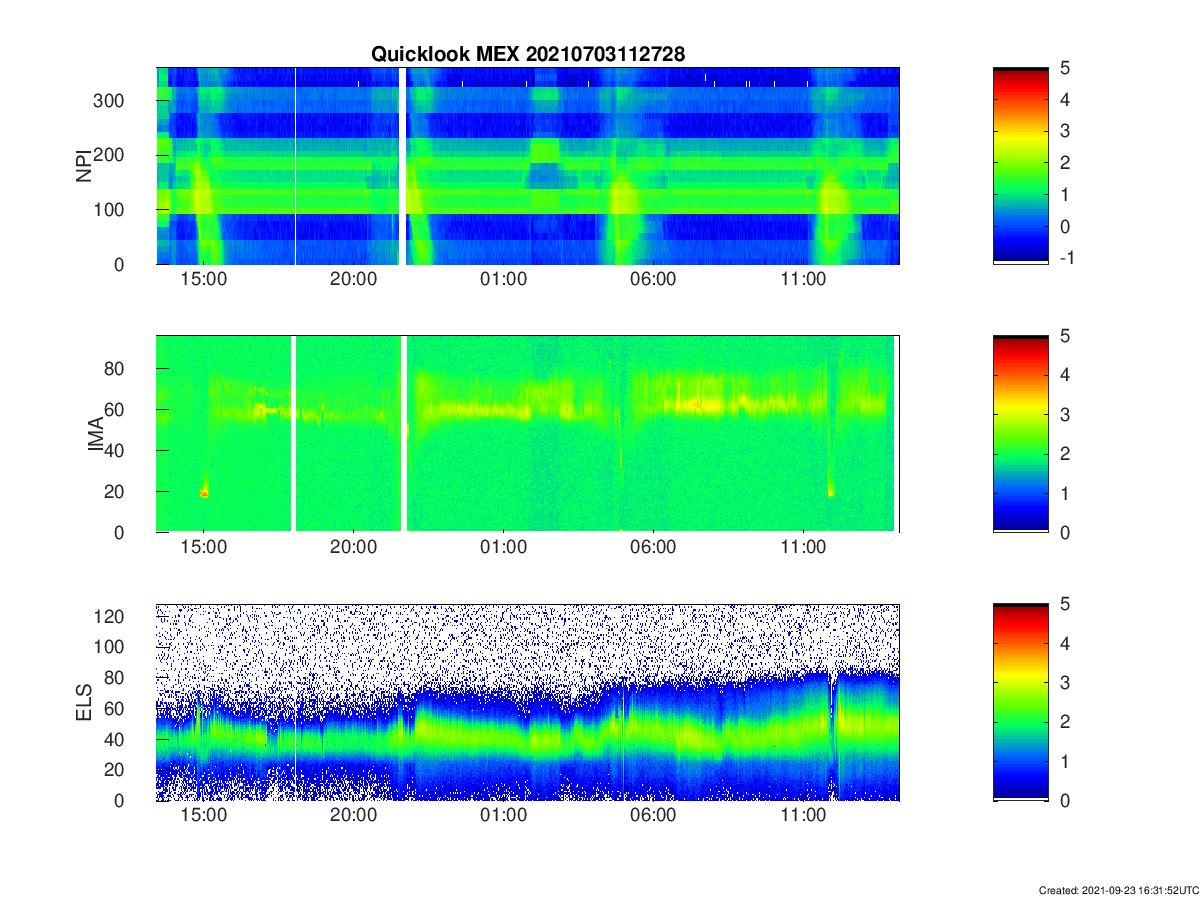Click the NPI colorbar gradient
Screen dimensions: 1200x900
pyautogui.click(x=1020, y=165)
